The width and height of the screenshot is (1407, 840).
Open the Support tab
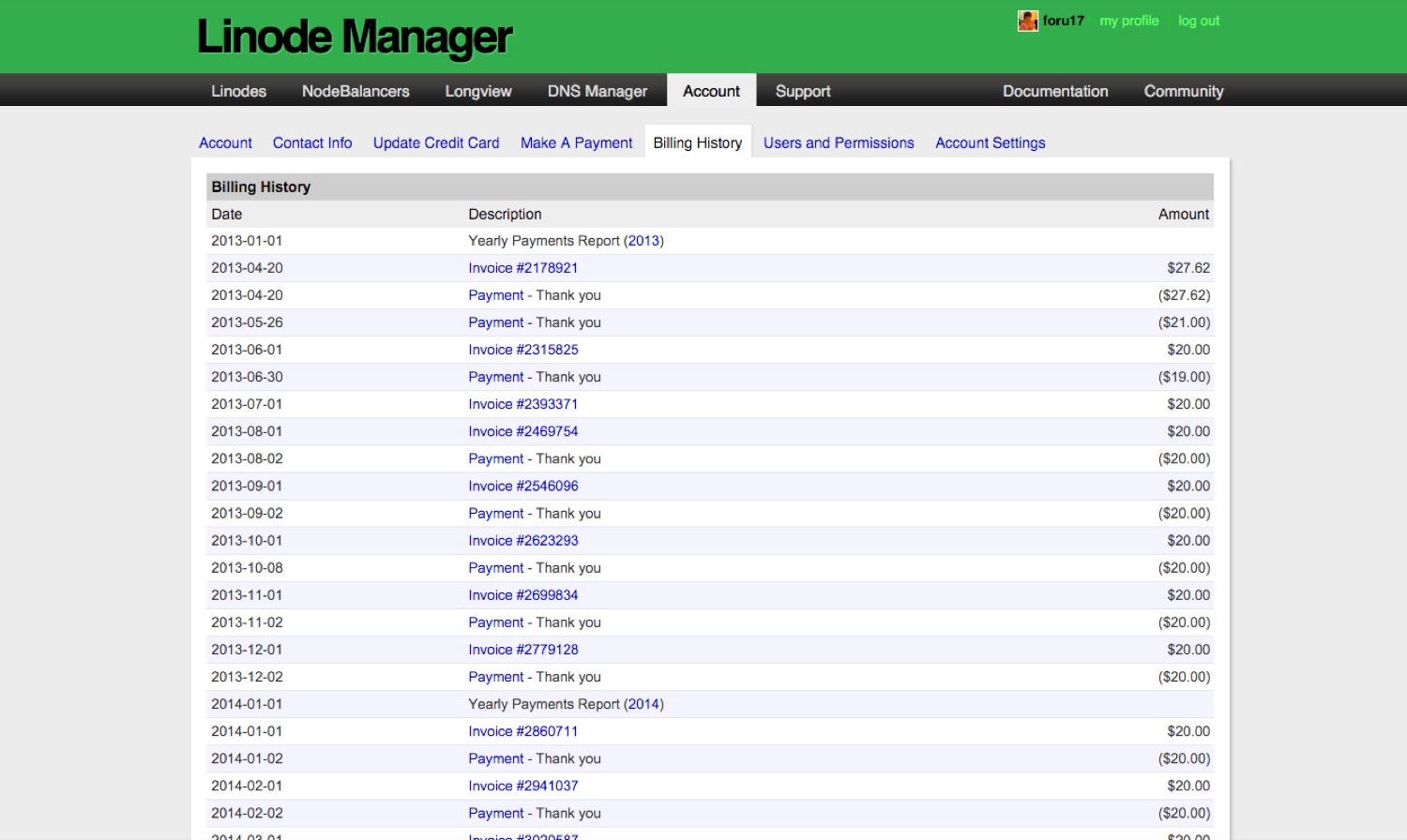pyautogui.click(x=803, y=91)
